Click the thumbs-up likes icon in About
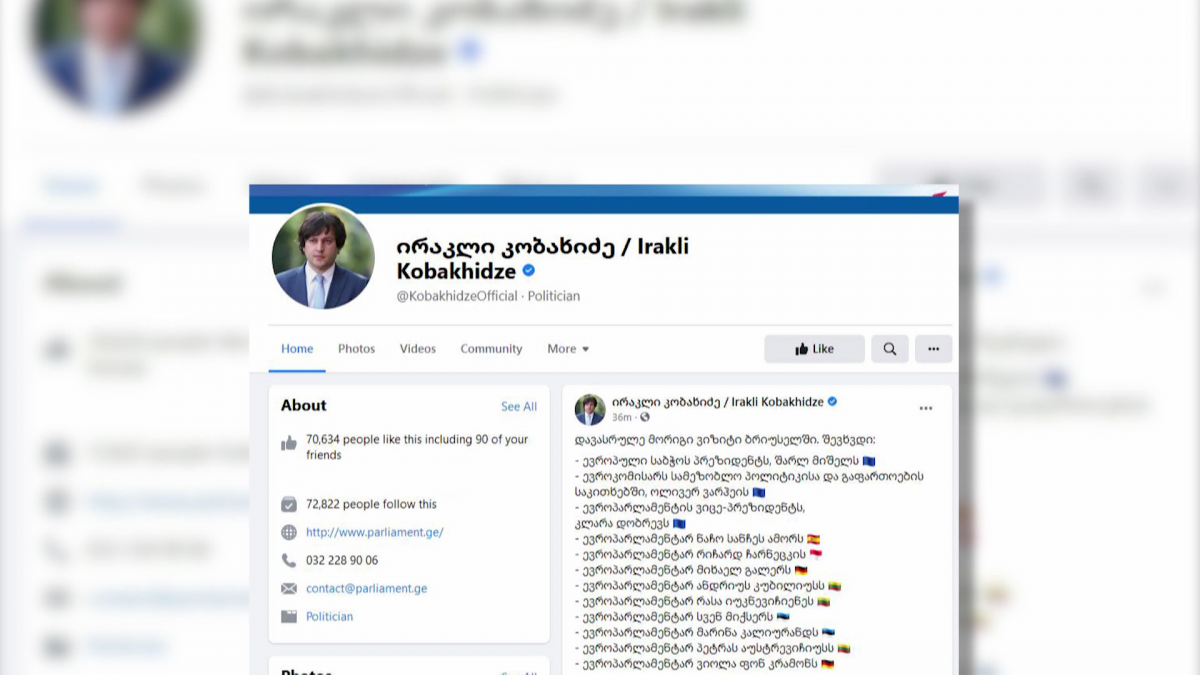The image size is (1200, 675). point(289,442)
